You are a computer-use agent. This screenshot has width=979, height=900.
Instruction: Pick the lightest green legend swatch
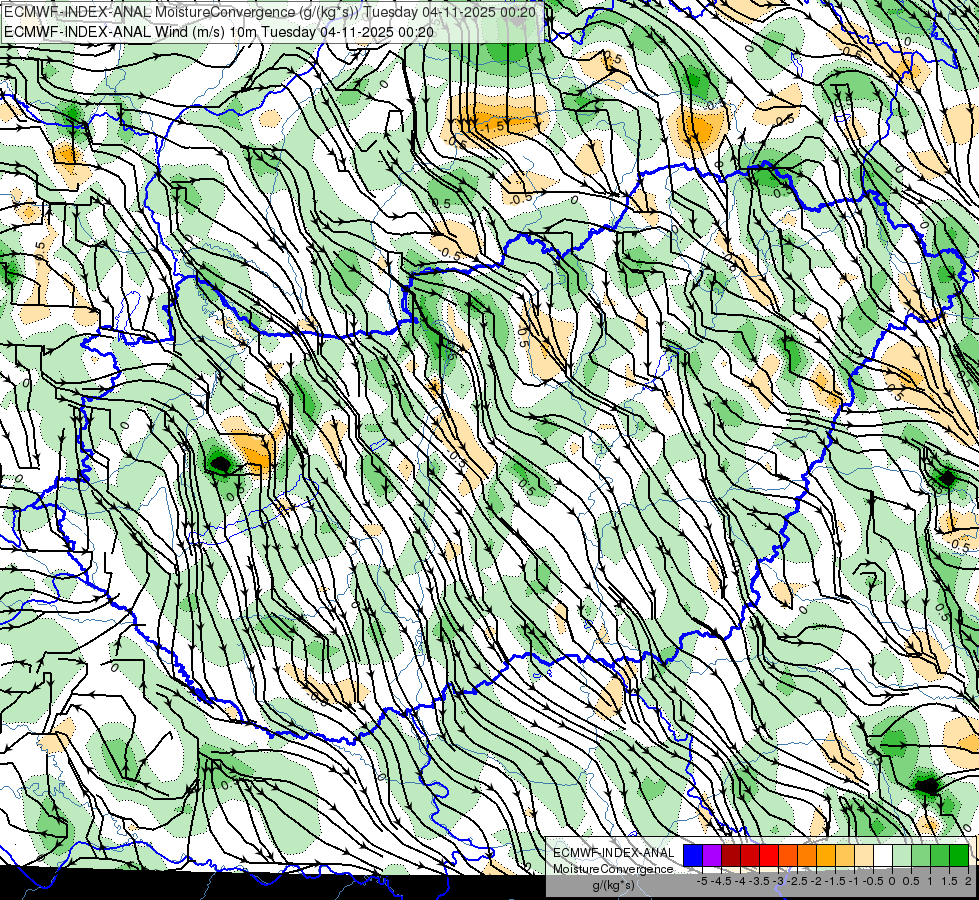click(x=902, y=855)
